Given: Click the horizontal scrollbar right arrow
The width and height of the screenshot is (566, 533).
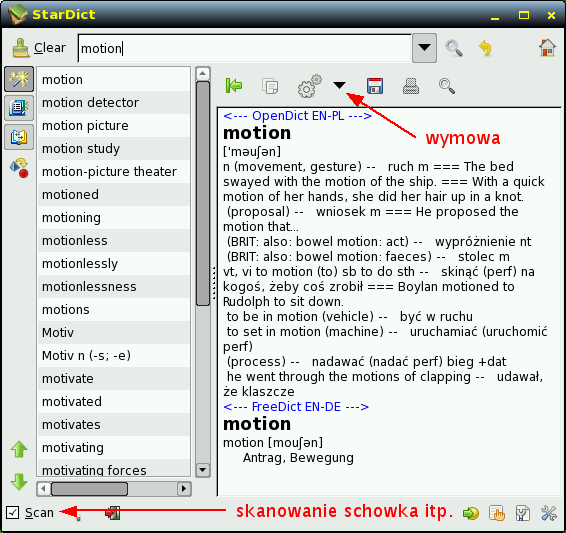Looking at the screenshot, I should (184, 489).
